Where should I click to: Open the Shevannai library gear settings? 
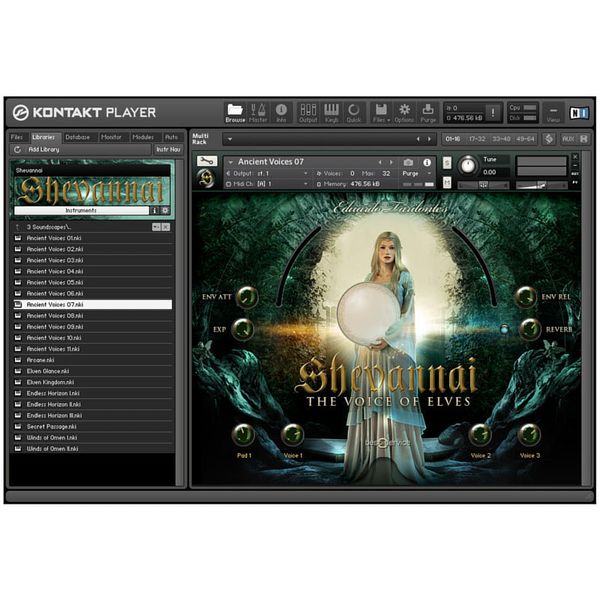pos(165,210)
